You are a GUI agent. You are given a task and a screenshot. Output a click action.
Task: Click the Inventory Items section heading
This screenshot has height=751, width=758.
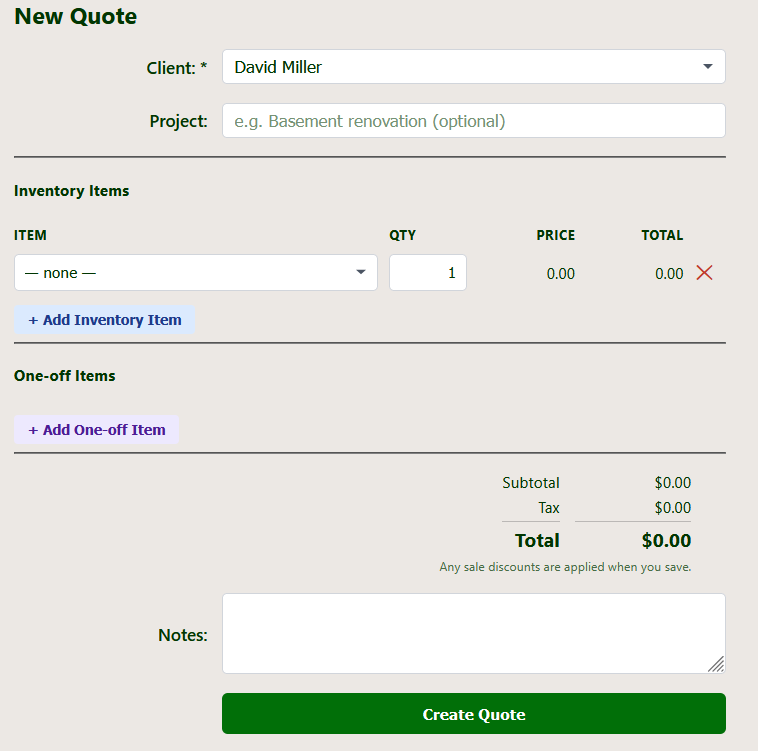72,191
